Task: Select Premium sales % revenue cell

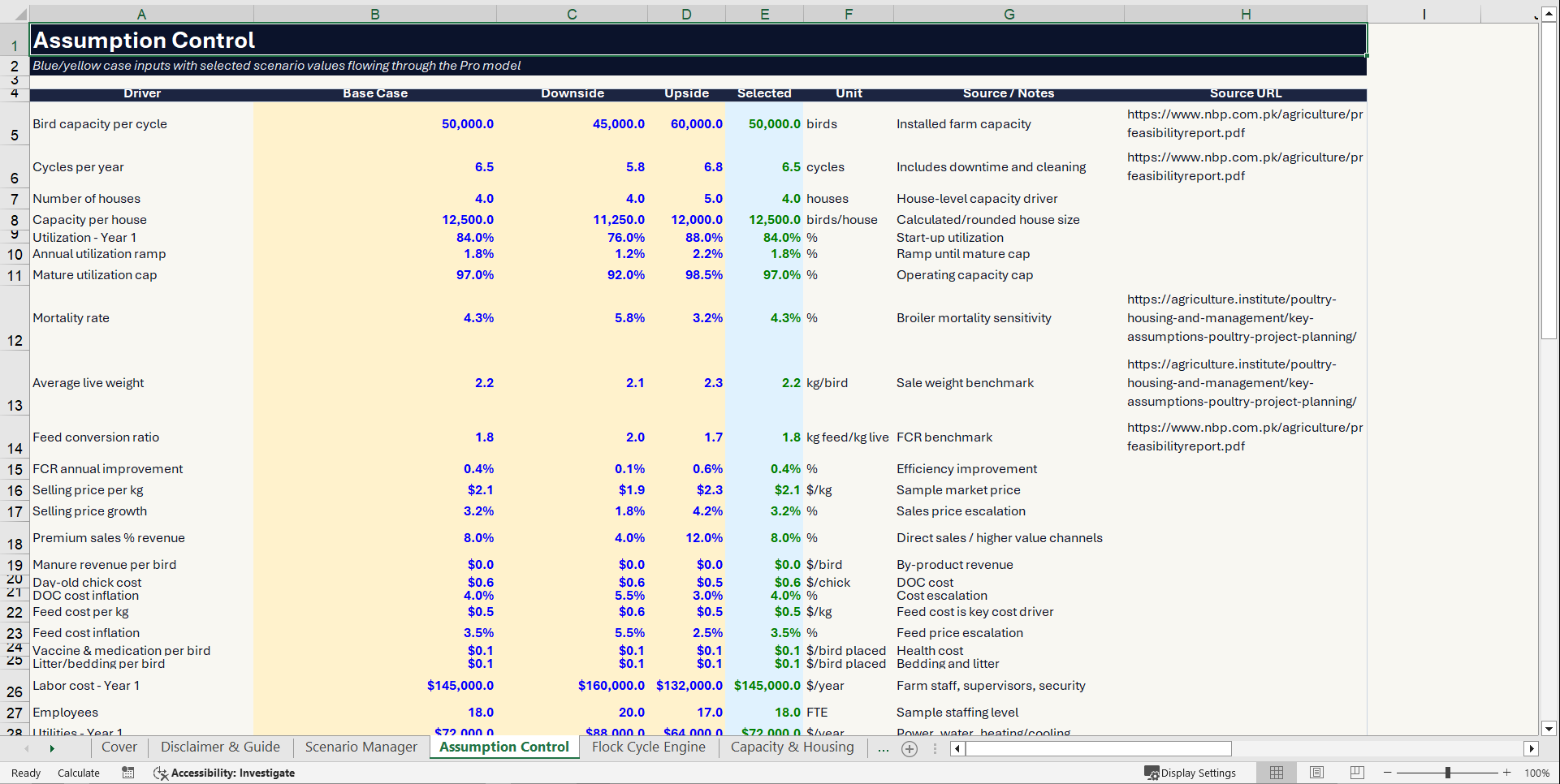Action: pos(141,538)
